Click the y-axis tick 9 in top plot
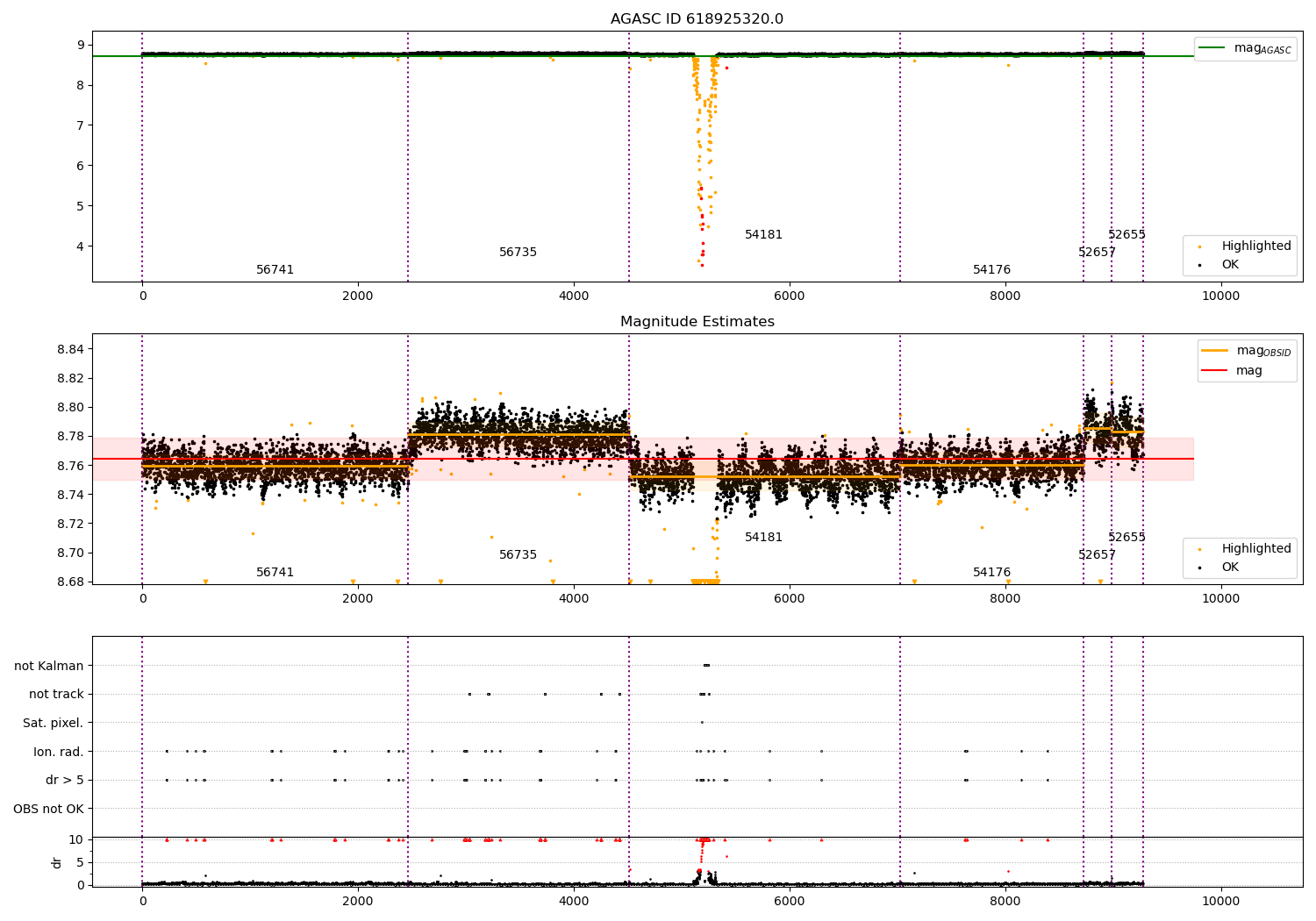This screenshot has width=1316, height=921. [x=80, y=45]
